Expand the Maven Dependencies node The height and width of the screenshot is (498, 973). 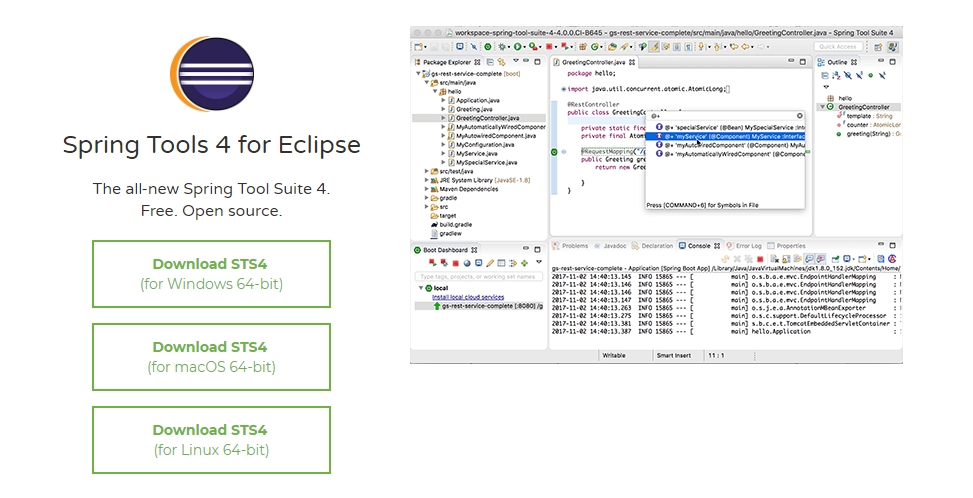[x=427, y=189]
